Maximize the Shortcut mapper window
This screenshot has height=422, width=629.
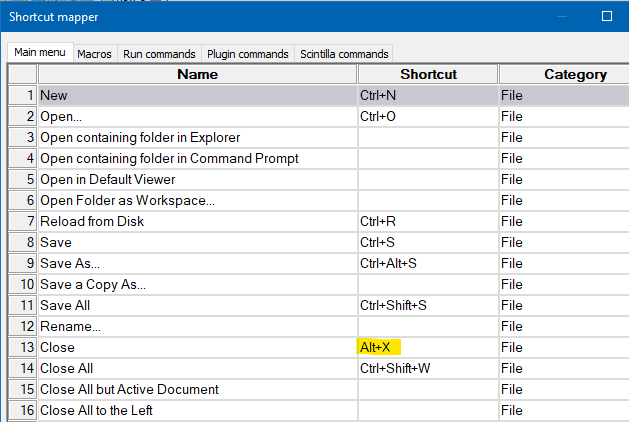click(606, 16)
